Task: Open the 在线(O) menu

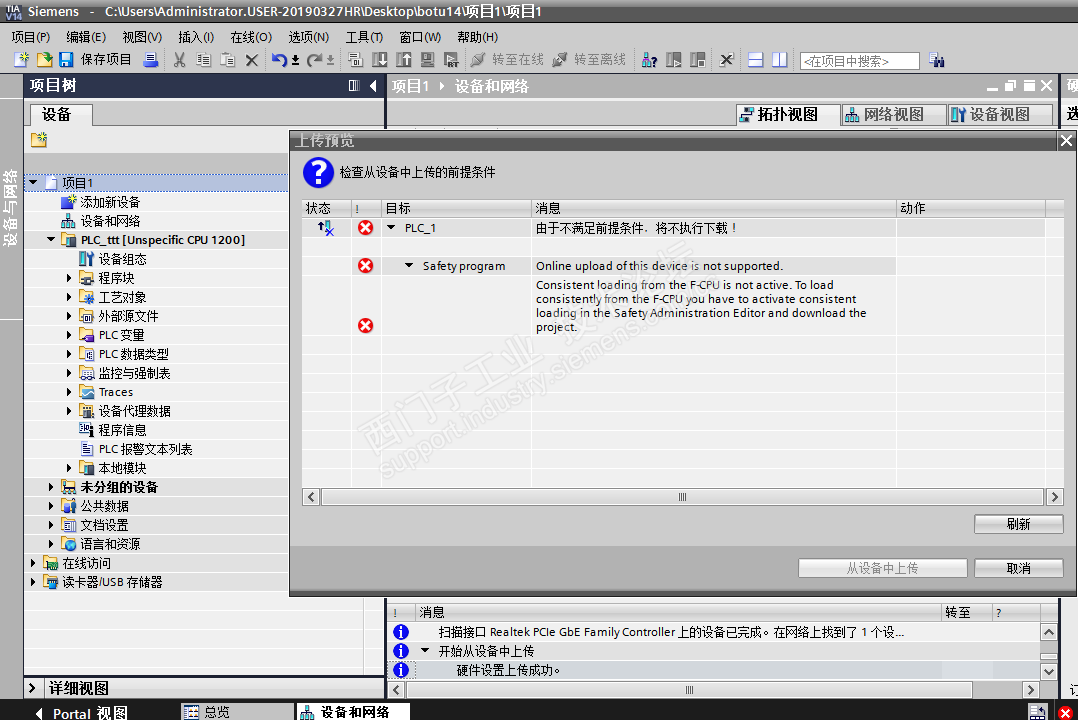Action: point(251,37)
